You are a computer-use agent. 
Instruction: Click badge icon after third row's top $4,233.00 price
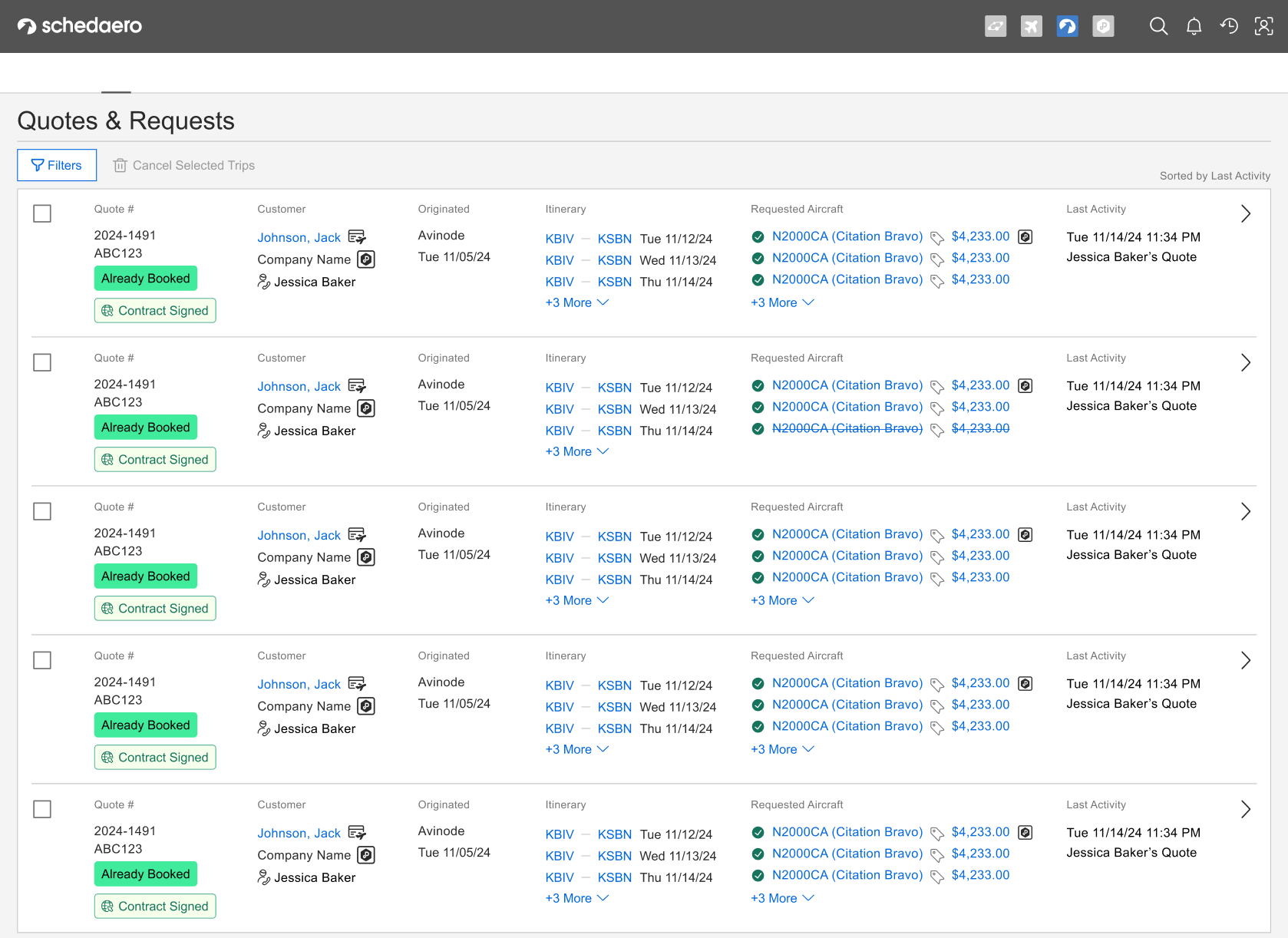(1025, 534)
